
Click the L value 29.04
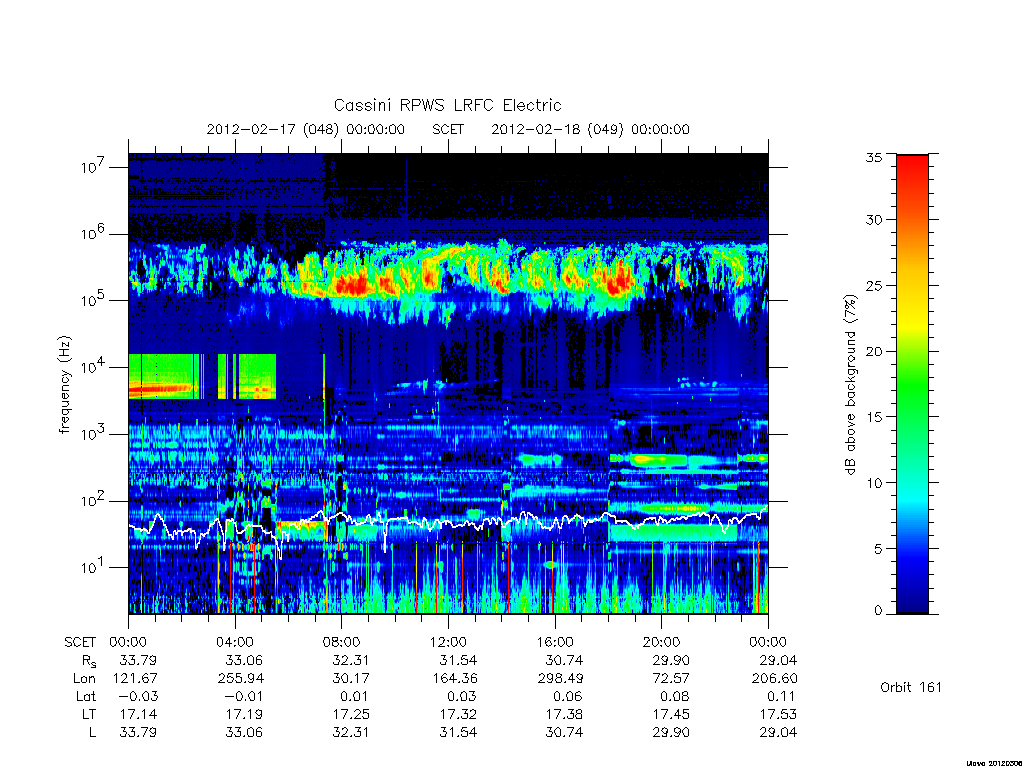[x=778, y=733]
